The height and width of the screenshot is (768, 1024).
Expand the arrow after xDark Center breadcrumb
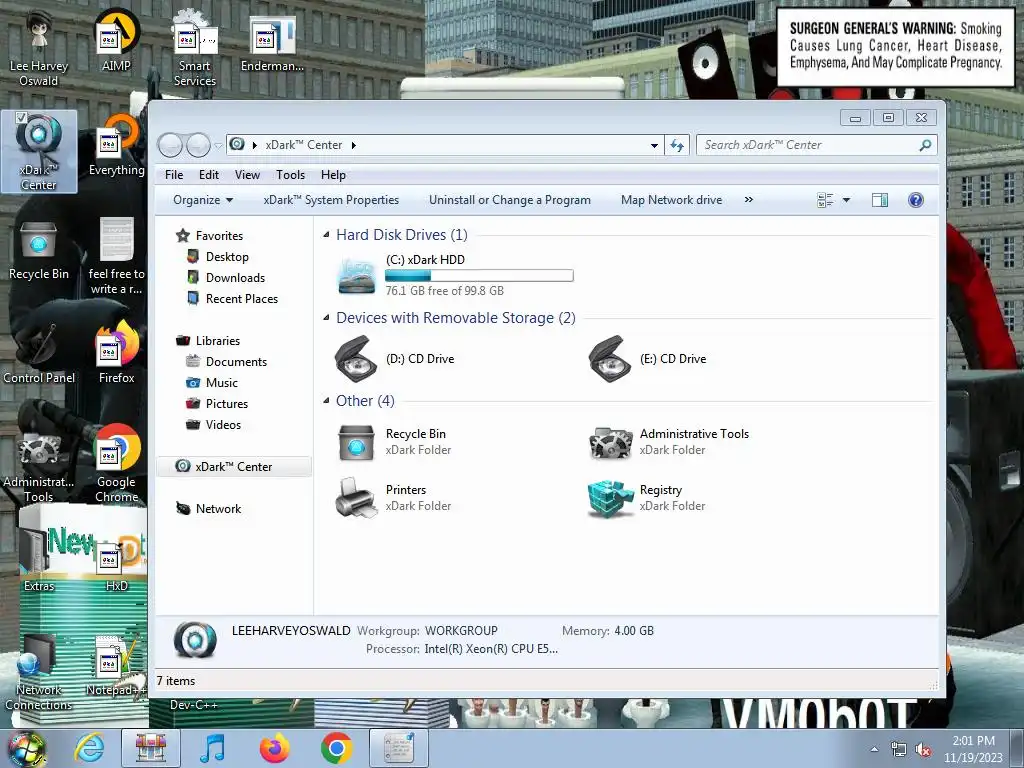point(353,145)
